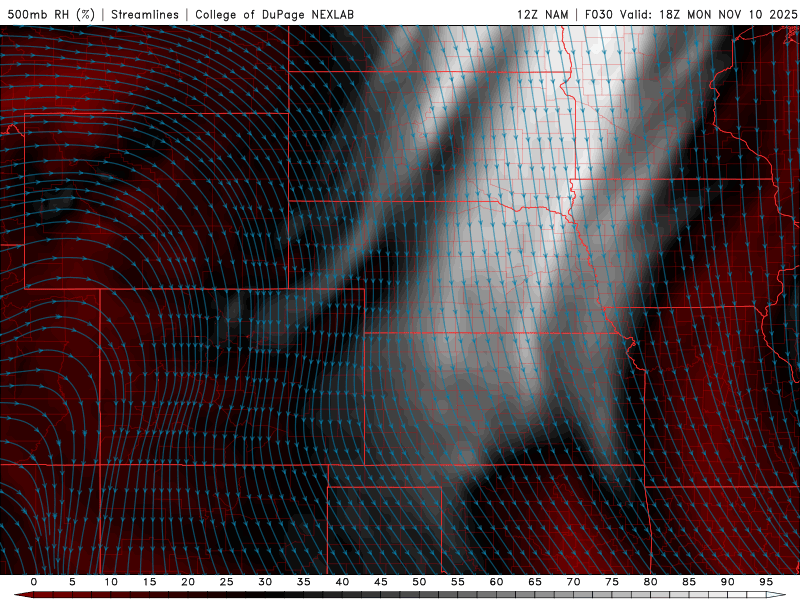Image resolution: width=800 pixels, height=600 pixels.
Task: Select the 45 value on the color scale
Action: pos(381,582)
